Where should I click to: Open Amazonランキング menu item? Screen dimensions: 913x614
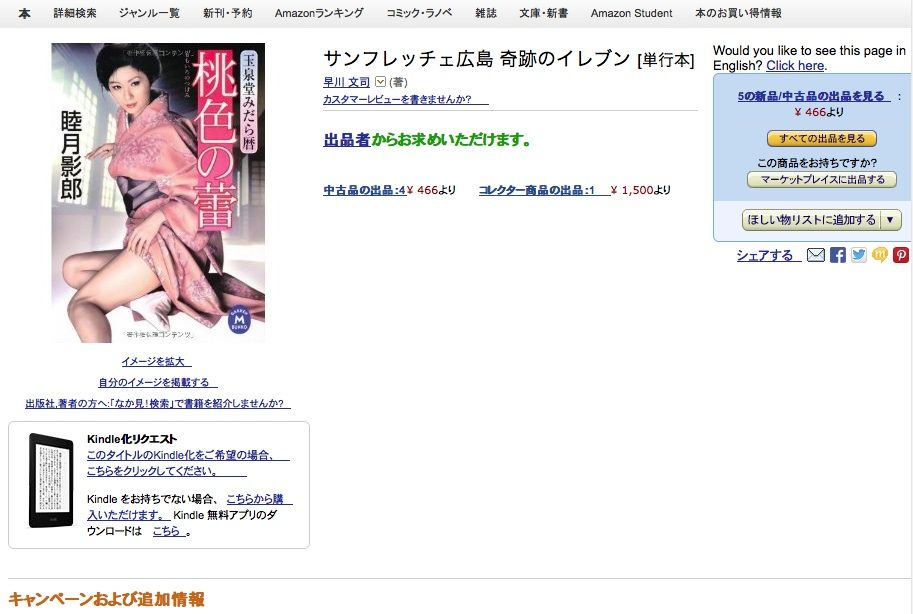[x=319, y=13]
